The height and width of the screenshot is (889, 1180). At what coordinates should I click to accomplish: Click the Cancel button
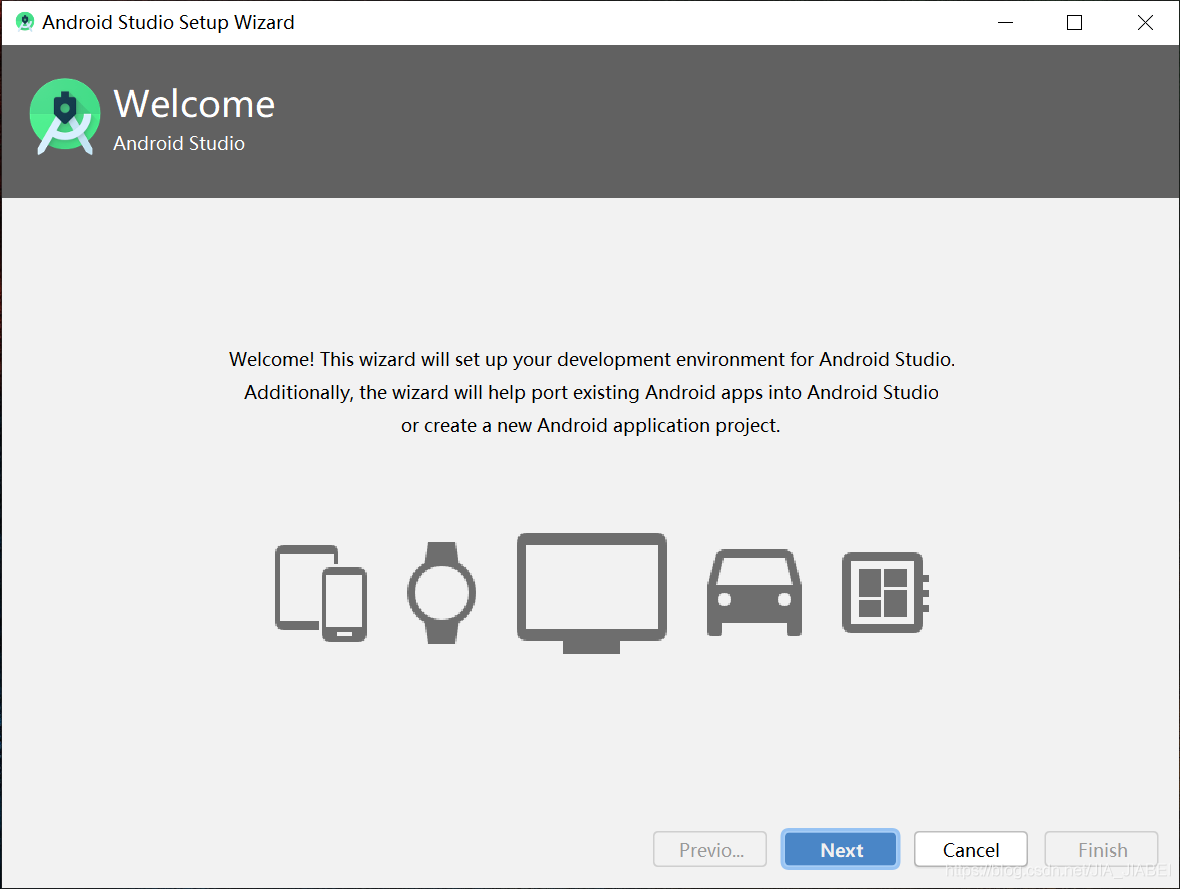(x=971, y=849)
